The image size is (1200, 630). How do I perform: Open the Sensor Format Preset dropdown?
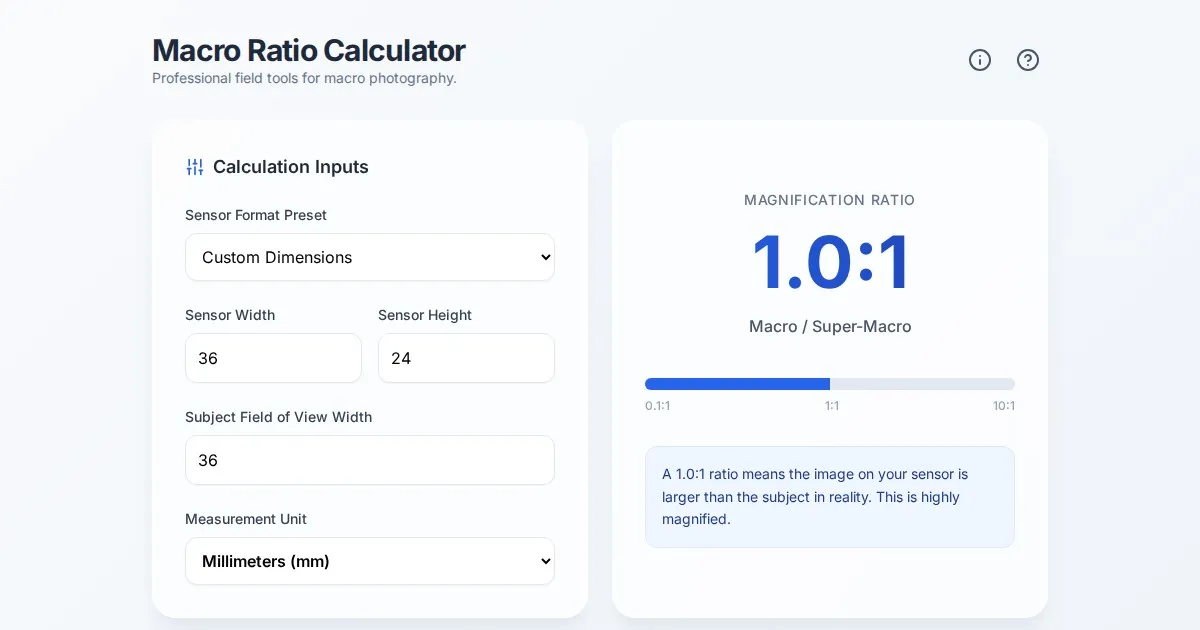pos(370,257)
